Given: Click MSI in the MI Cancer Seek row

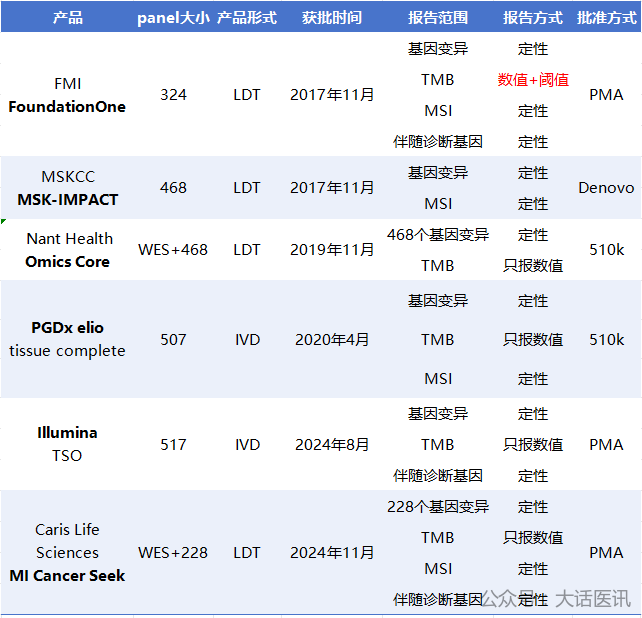Looking at the screenshot, I should pyautogui.click(x=438, y=568).
